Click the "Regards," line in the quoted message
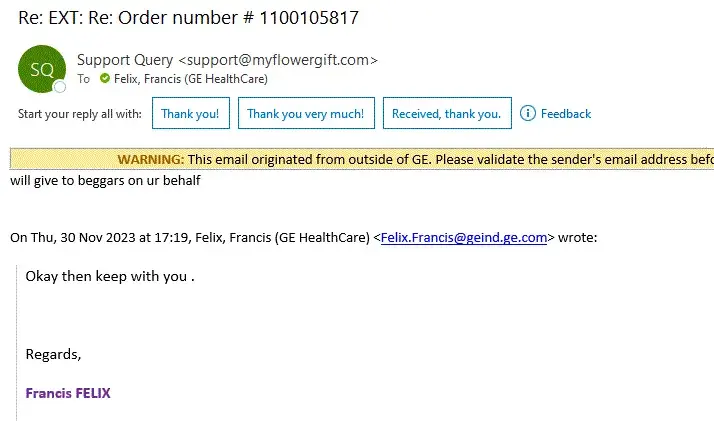The image size is (714, 421). pyautogui.click(x=53, y=354)
